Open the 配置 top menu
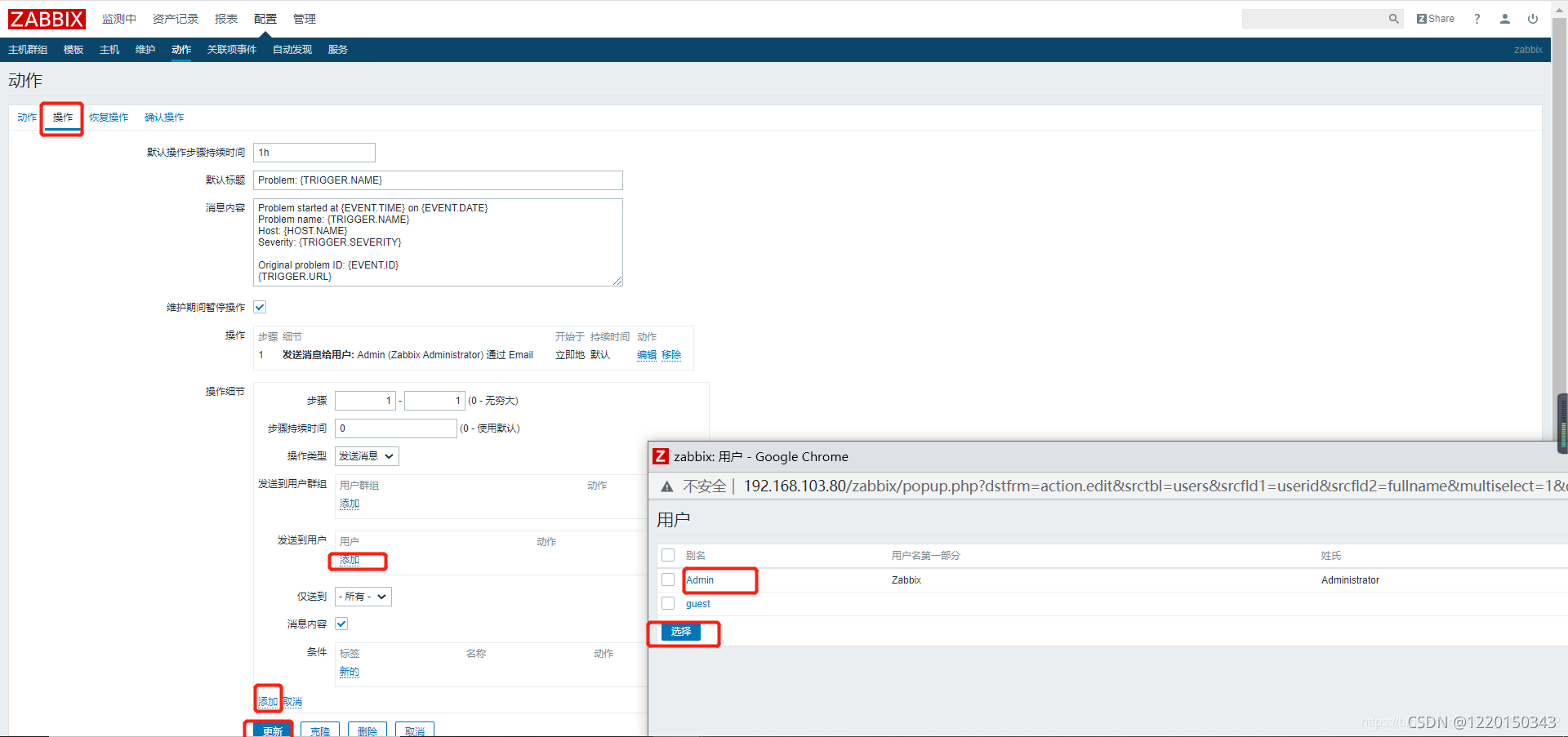1568x737 pixels. [265, 19]
